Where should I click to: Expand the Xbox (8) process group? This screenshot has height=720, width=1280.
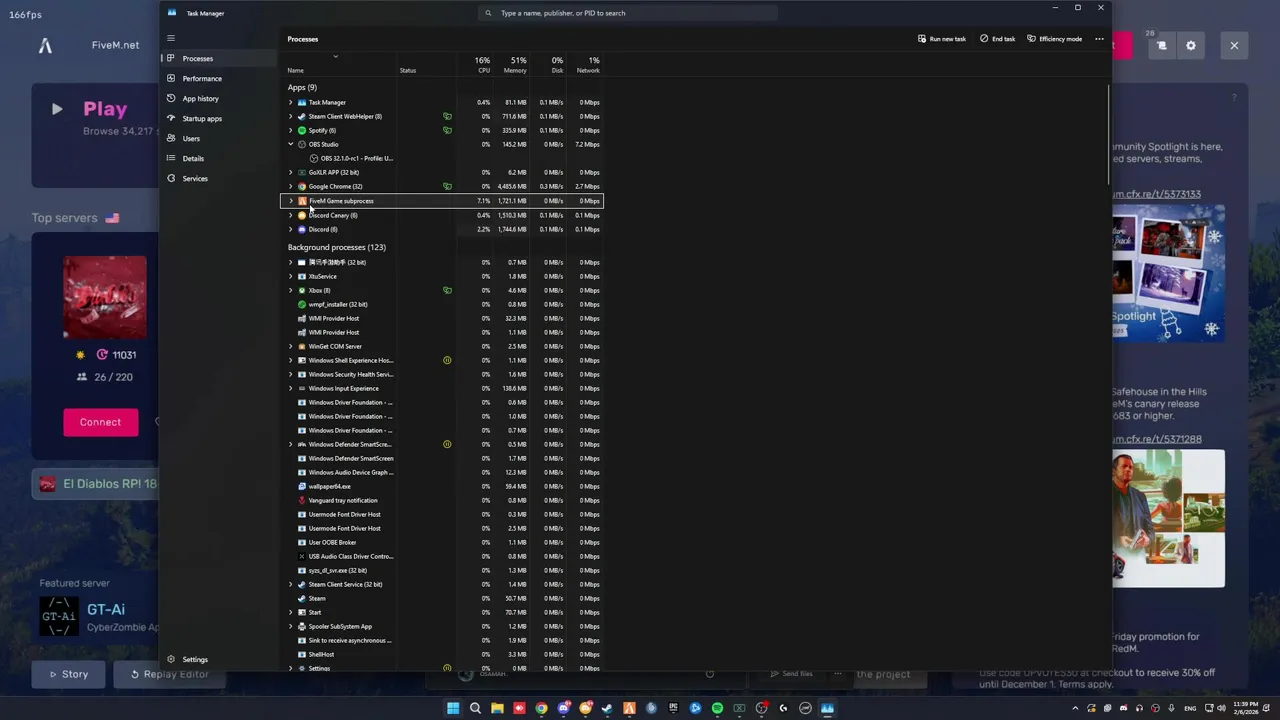coord(291,290)
